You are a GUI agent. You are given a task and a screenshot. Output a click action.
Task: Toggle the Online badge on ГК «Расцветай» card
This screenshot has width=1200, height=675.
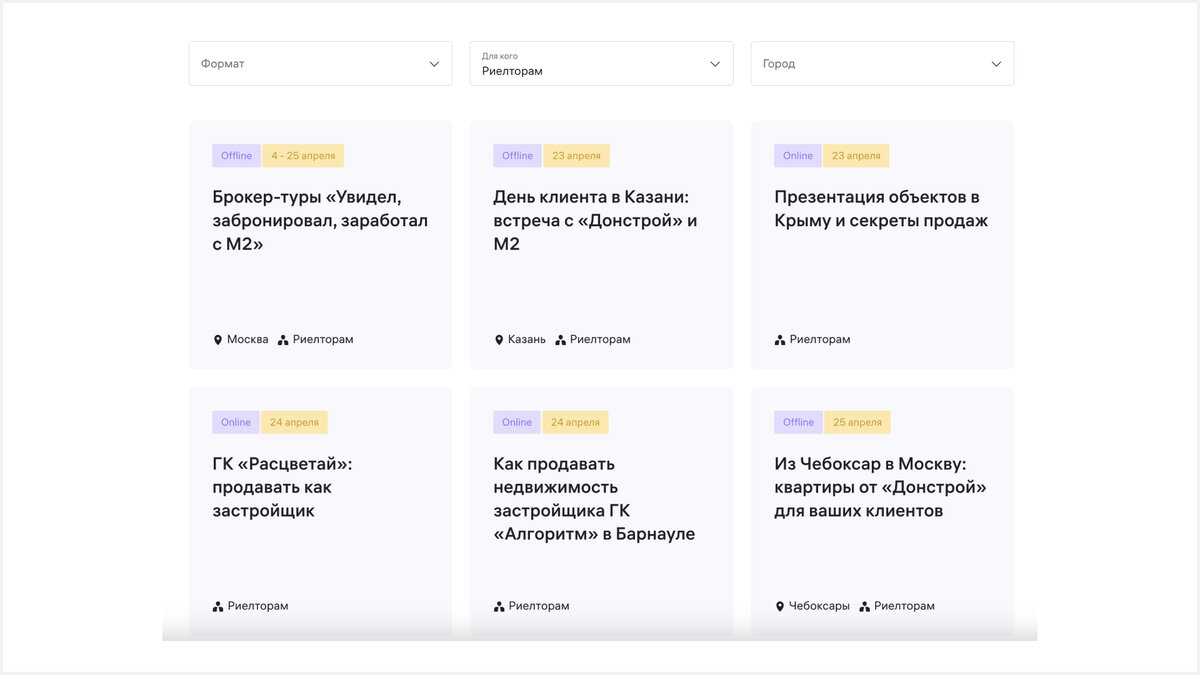click(236, 422)
